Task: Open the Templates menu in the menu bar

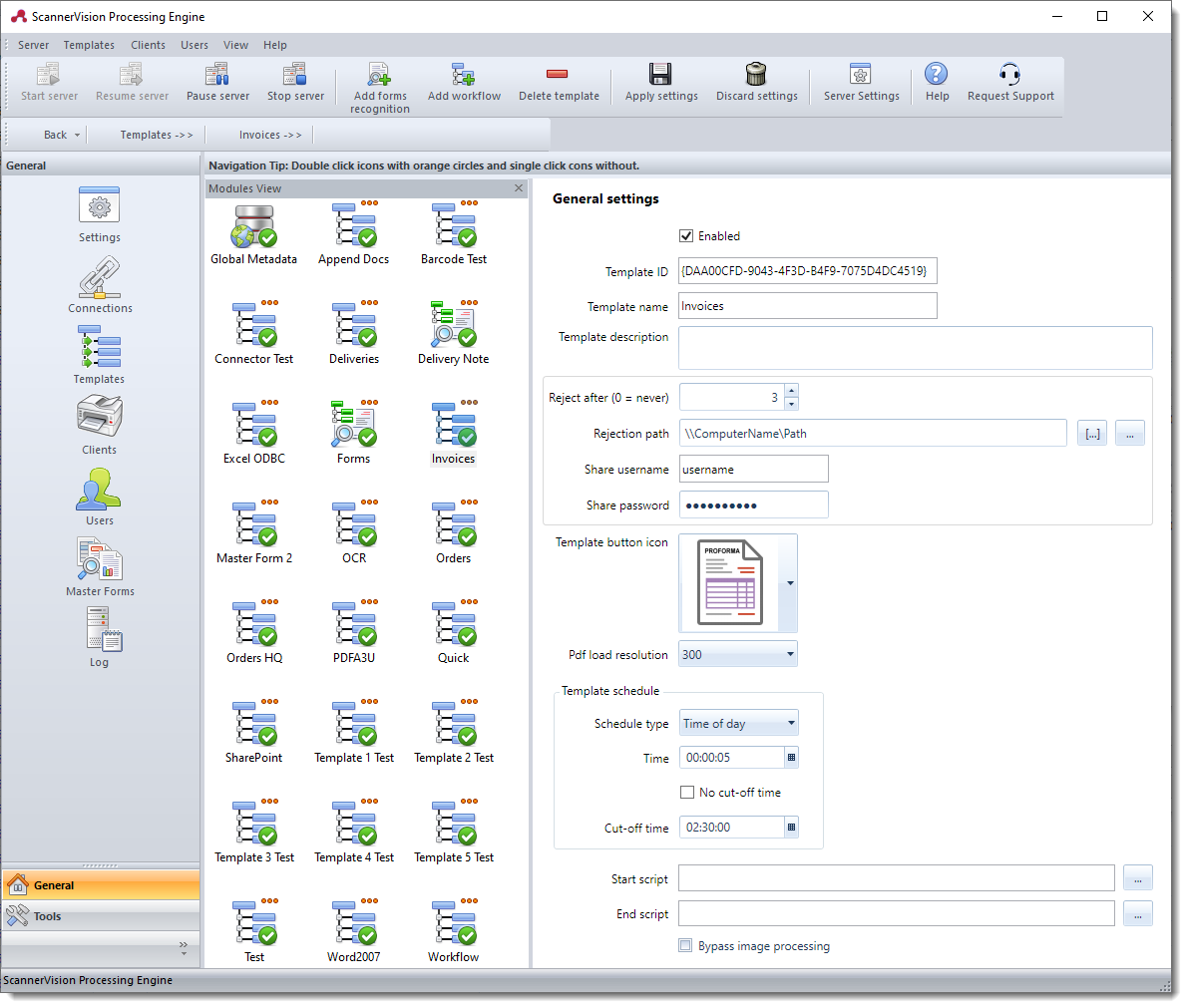Action: pos(89,45)
